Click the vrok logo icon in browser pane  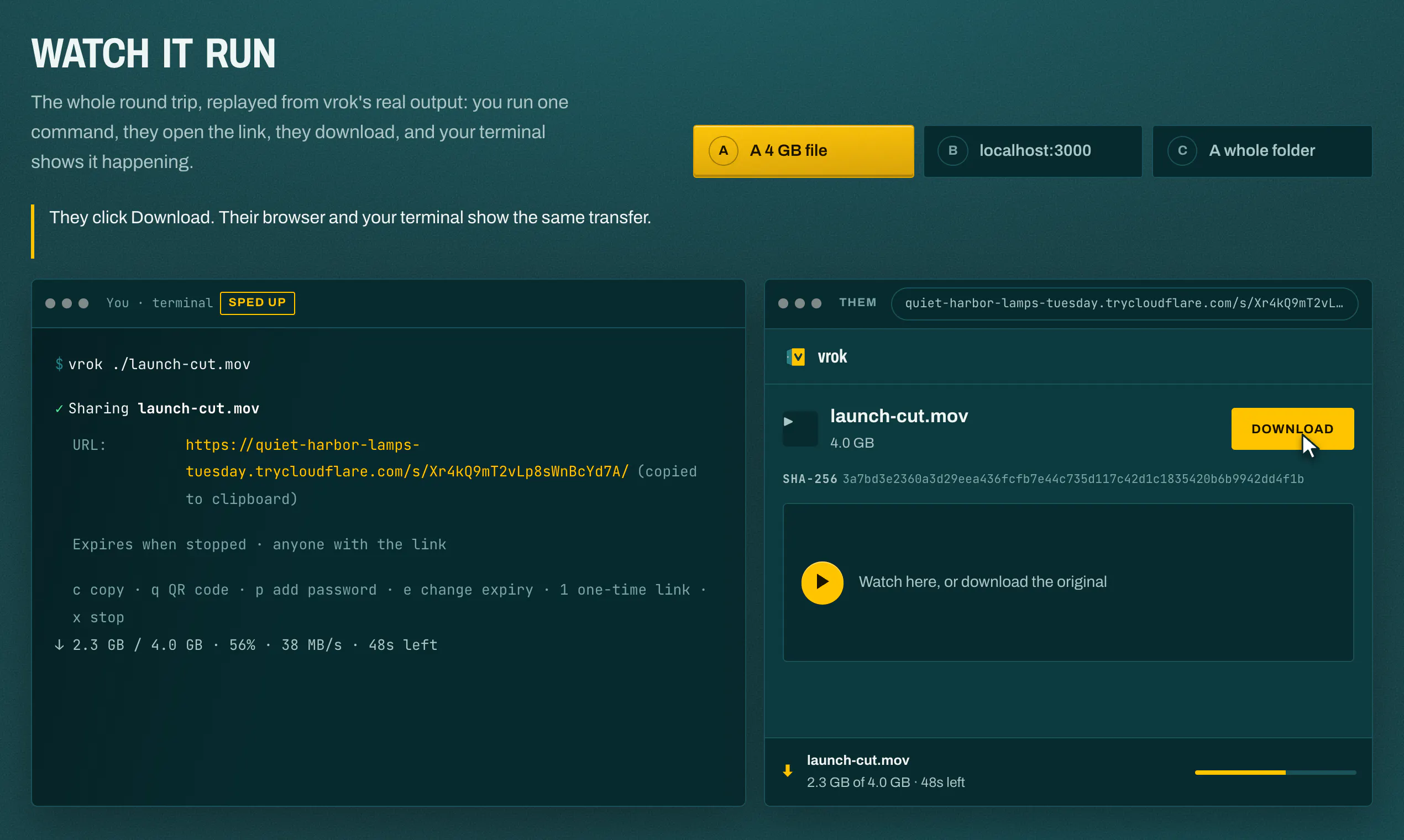796,357
